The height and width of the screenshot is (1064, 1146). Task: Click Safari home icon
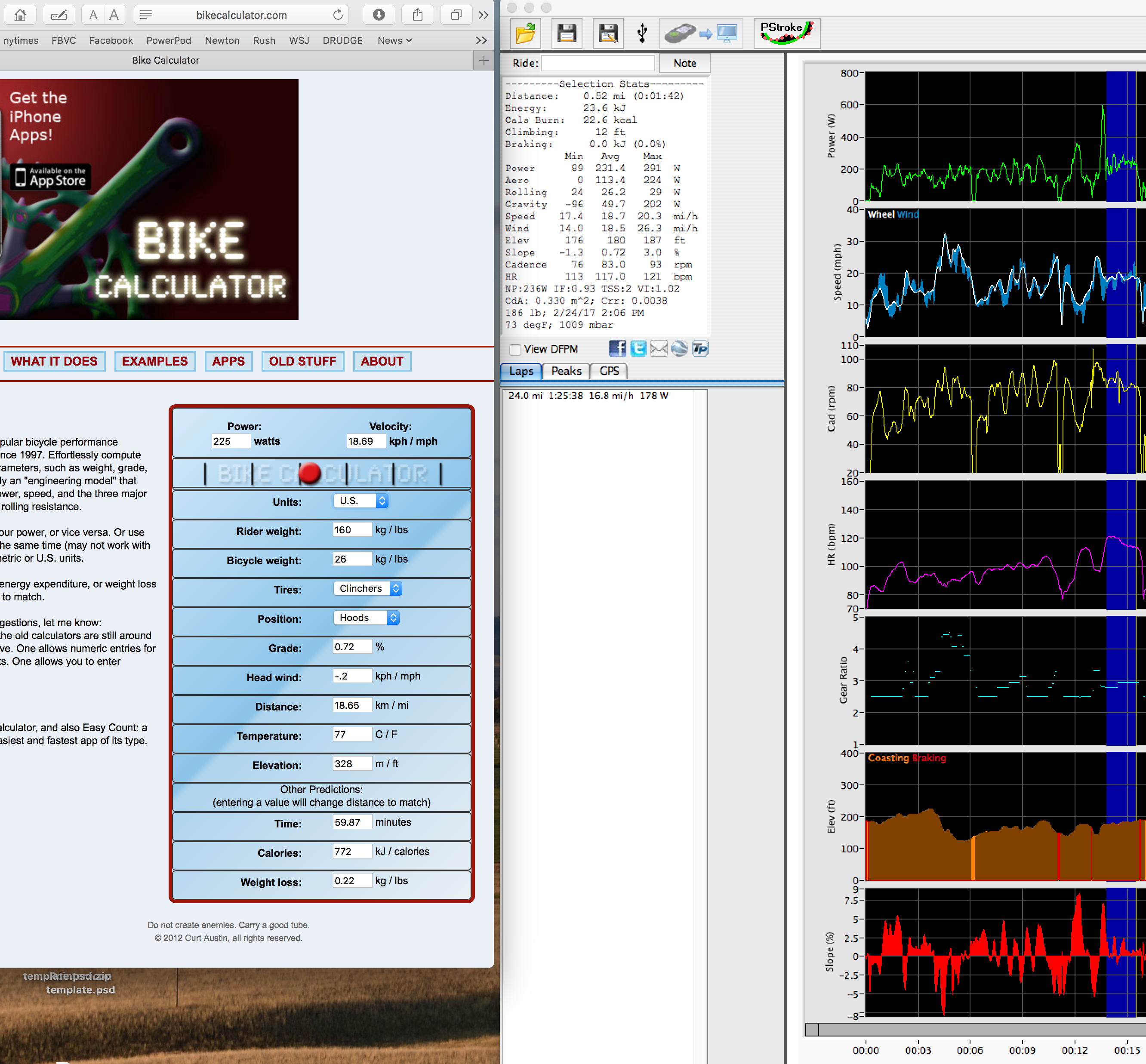(20, 15)
